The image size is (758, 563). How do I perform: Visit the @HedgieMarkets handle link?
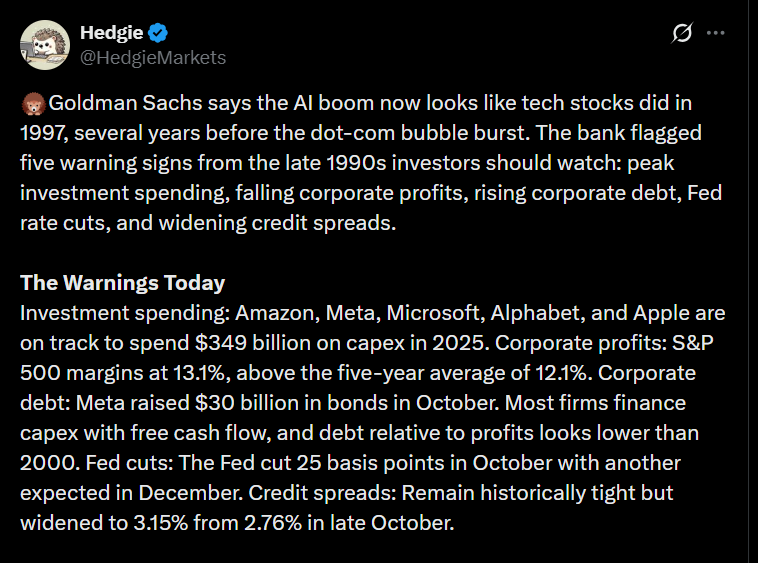(152, 57)
